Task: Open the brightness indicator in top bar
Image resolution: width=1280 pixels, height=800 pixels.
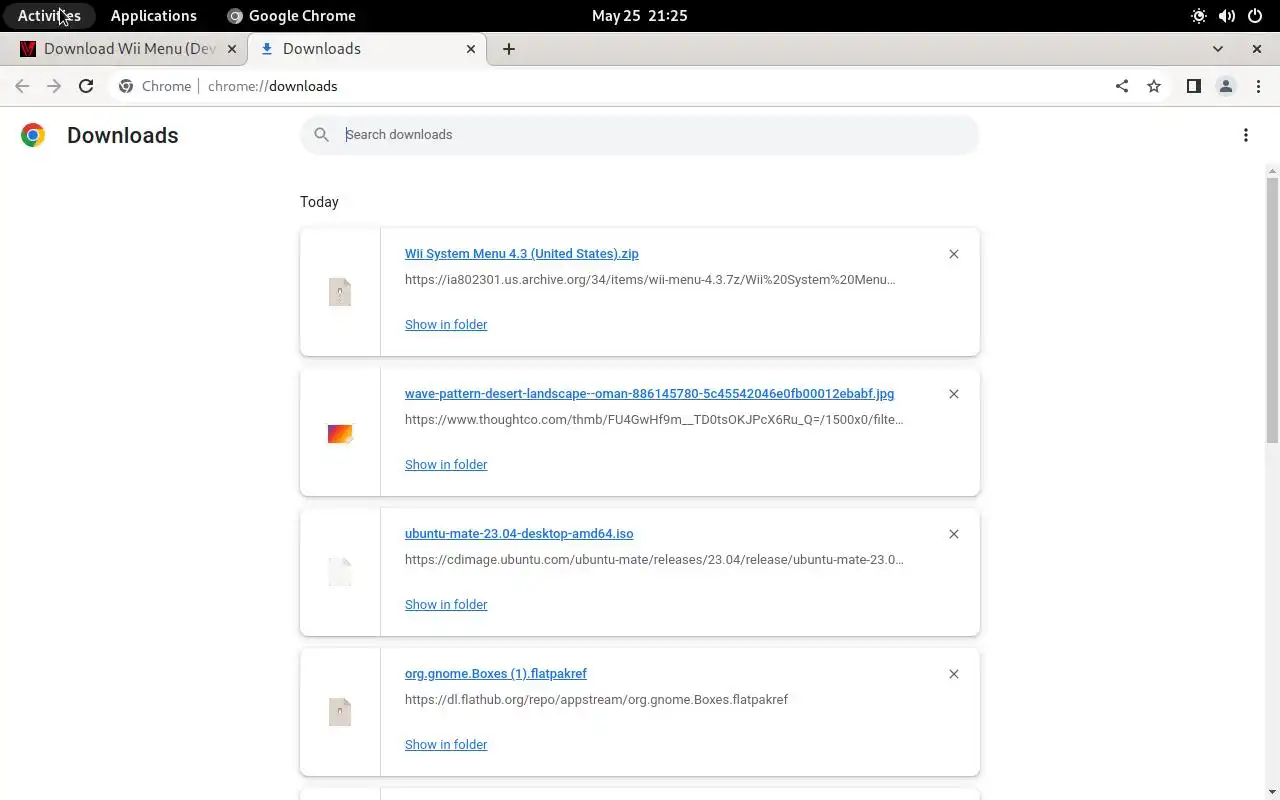Action: [x=1199, y=16]
